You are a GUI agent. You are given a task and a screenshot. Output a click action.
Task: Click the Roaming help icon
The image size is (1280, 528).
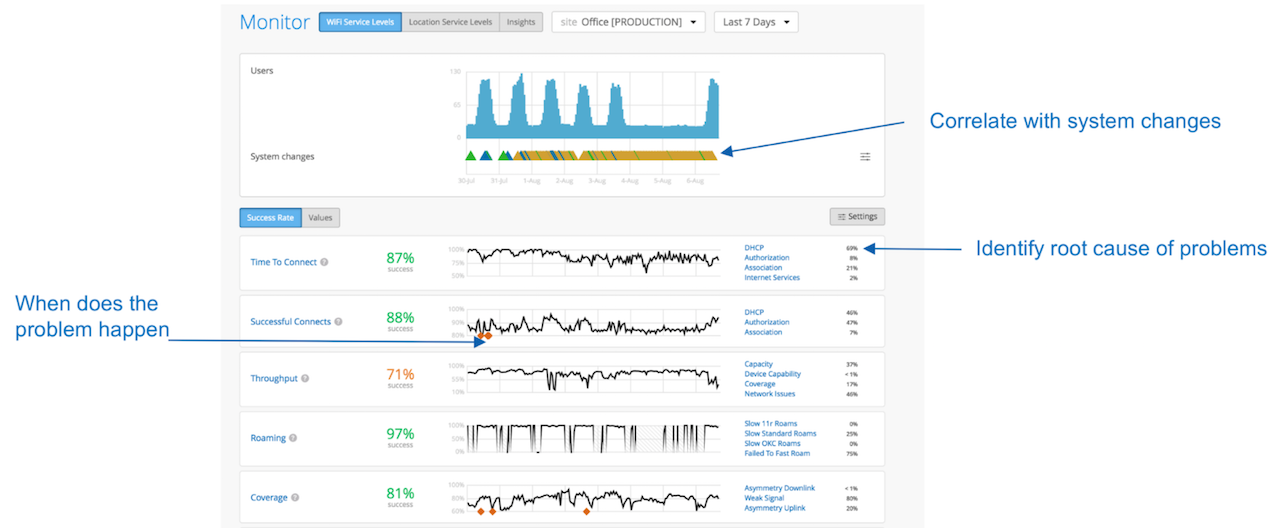tap(296, 438)
